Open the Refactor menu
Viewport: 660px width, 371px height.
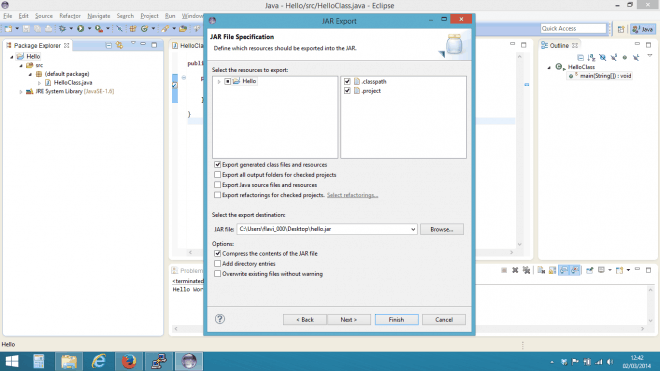point(70,16)
